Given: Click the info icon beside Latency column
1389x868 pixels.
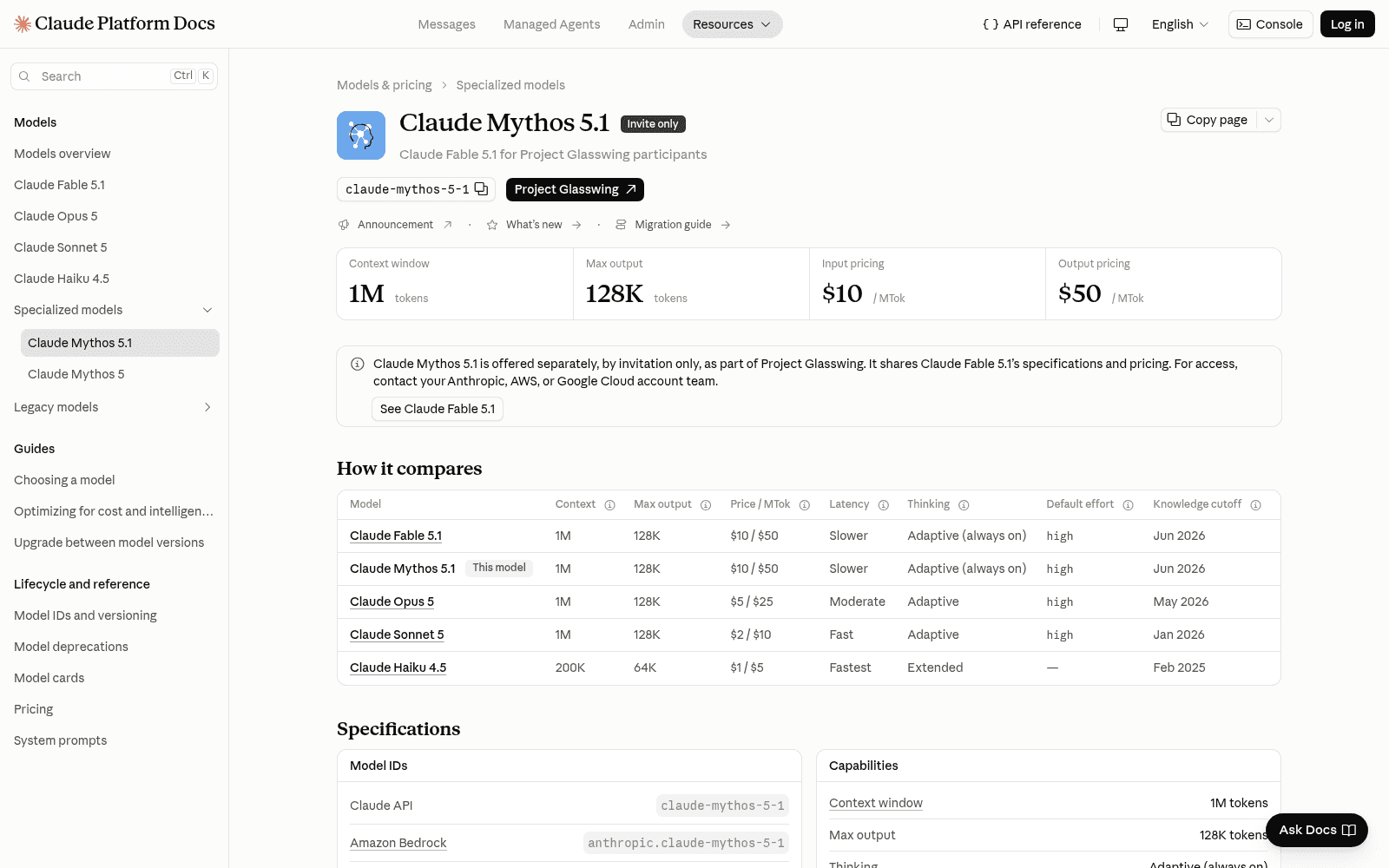Looking at the screenshot, I should [883, 505].
